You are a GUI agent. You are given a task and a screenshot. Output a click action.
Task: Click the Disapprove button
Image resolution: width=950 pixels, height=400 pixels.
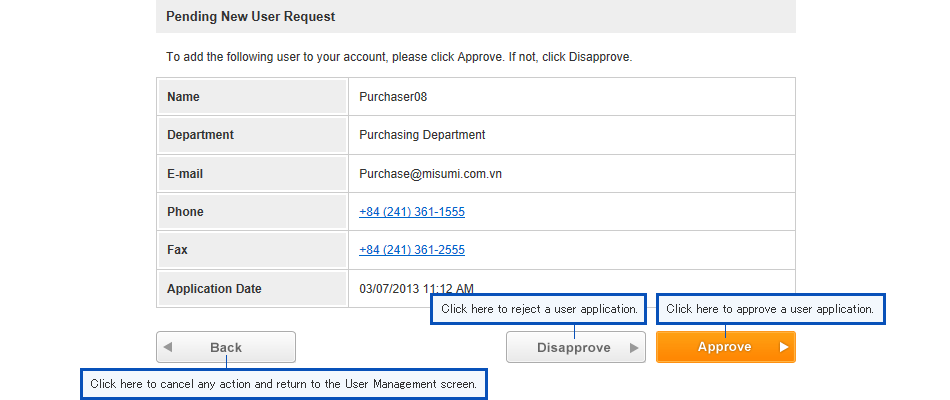tap(576, 347)
